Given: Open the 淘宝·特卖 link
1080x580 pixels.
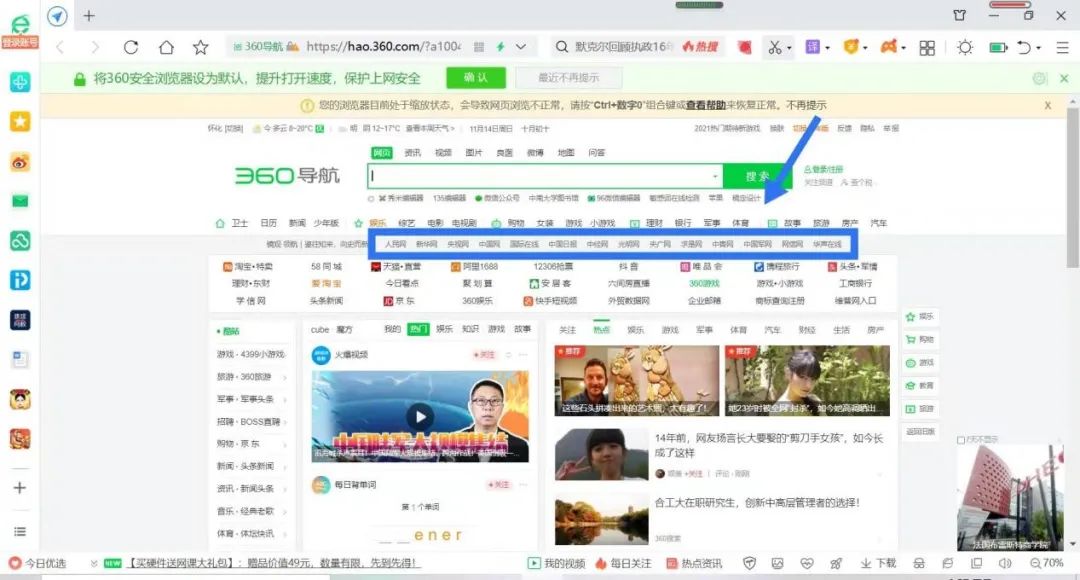Looking at the screenshot, I should [x=248, y=267].
